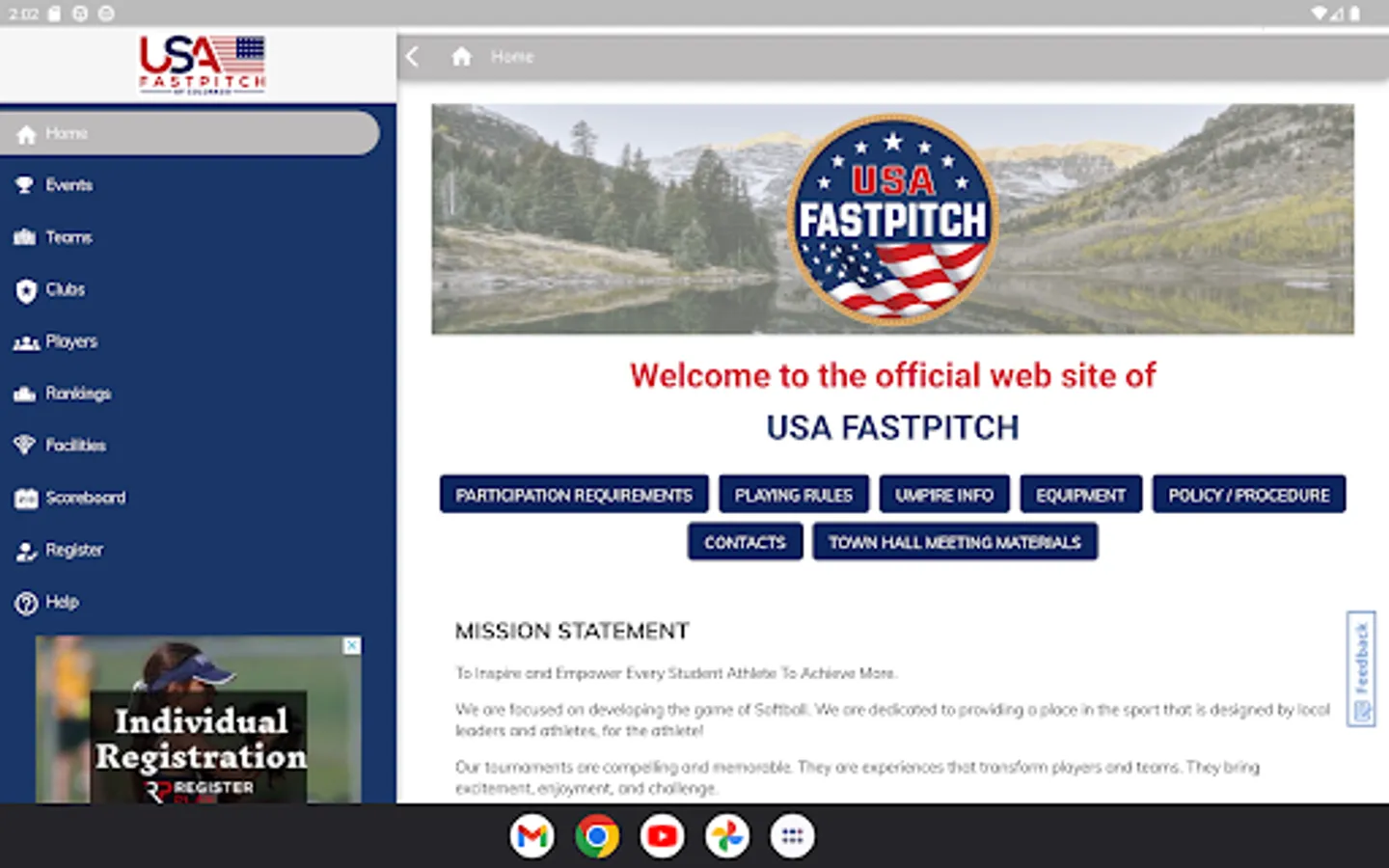Viewport: 1389px width, 868px height.
Task: Click the back arrow in top bar
Action: (x=413, y=56)
